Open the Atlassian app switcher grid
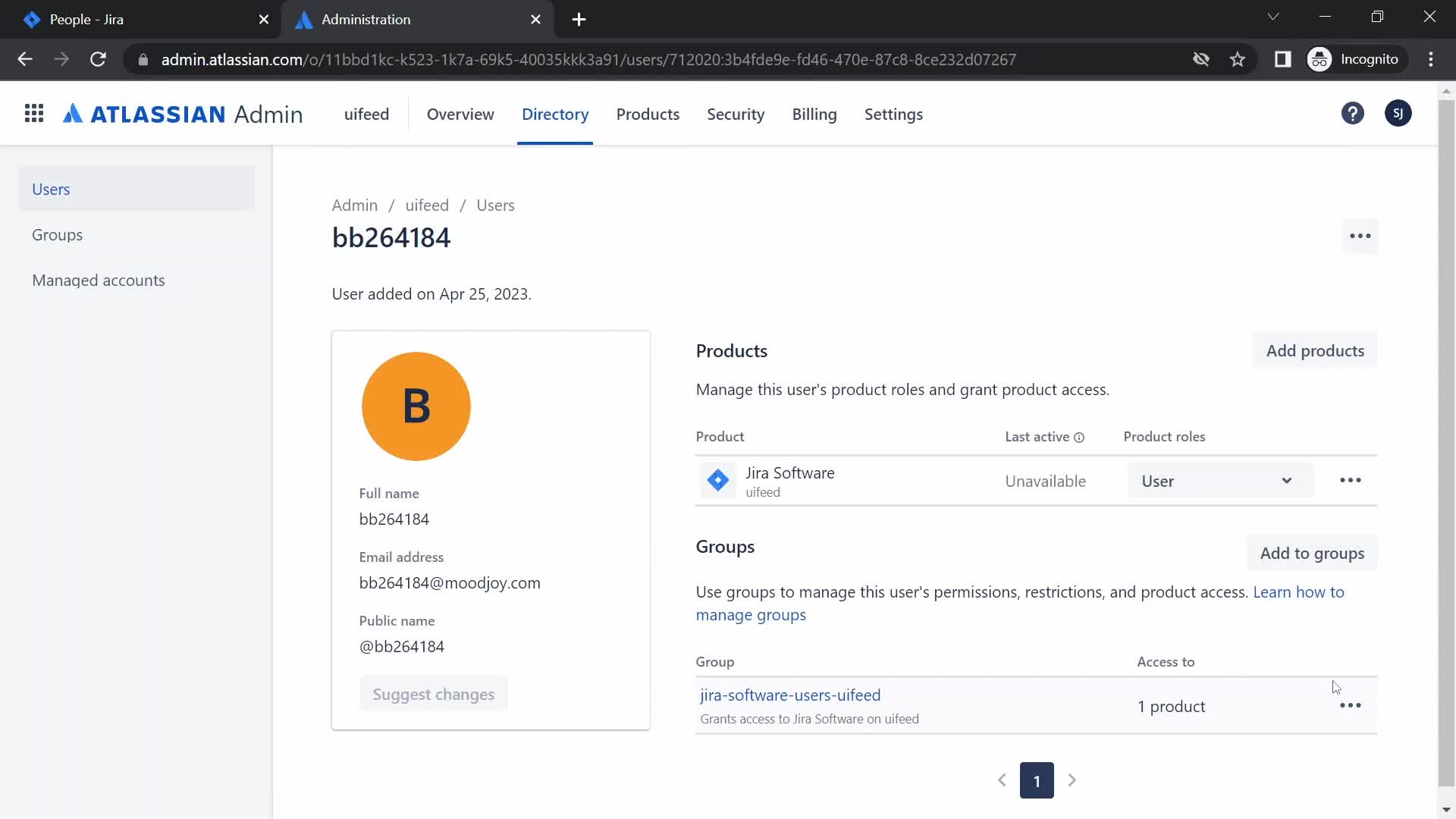This screenshot has height=819, width=1456. 34,114
